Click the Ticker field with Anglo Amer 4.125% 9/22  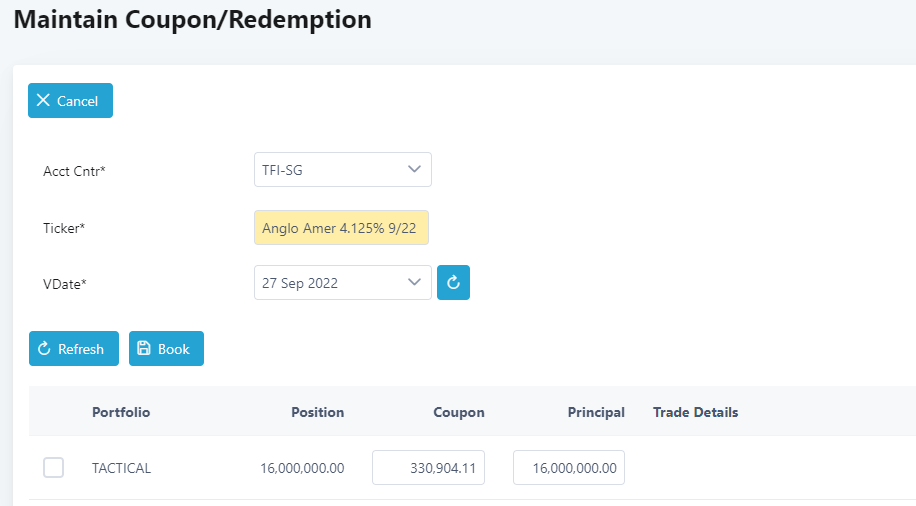[342, 228]
